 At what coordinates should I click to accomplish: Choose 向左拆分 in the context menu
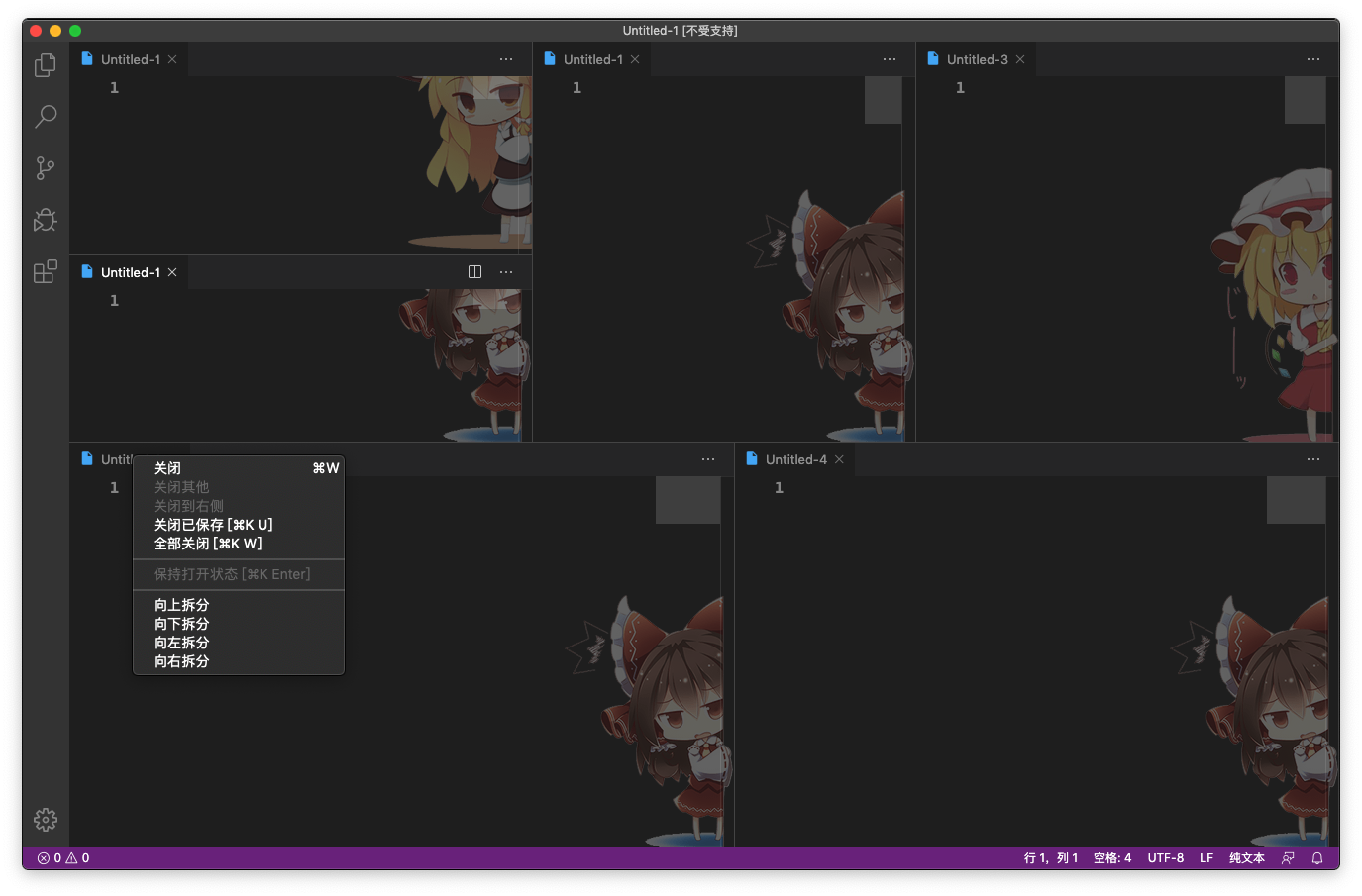click(x=239, y=643)
